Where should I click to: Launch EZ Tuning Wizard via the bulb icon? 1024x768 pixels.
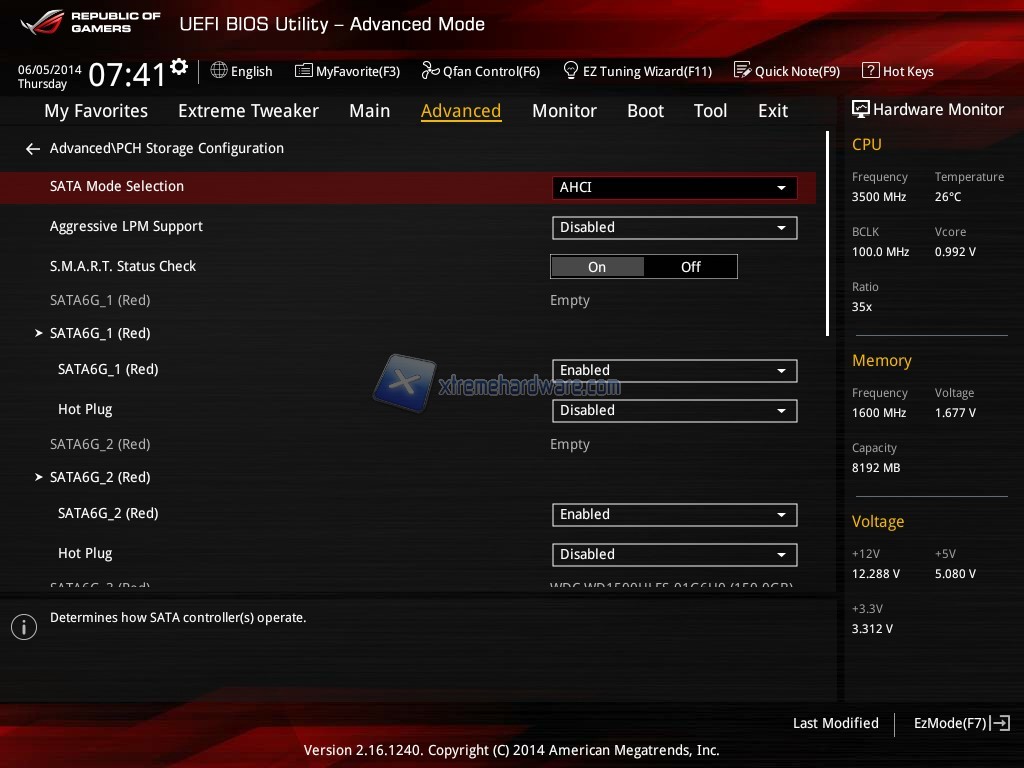pyautogui.click(x=571, y=71)
